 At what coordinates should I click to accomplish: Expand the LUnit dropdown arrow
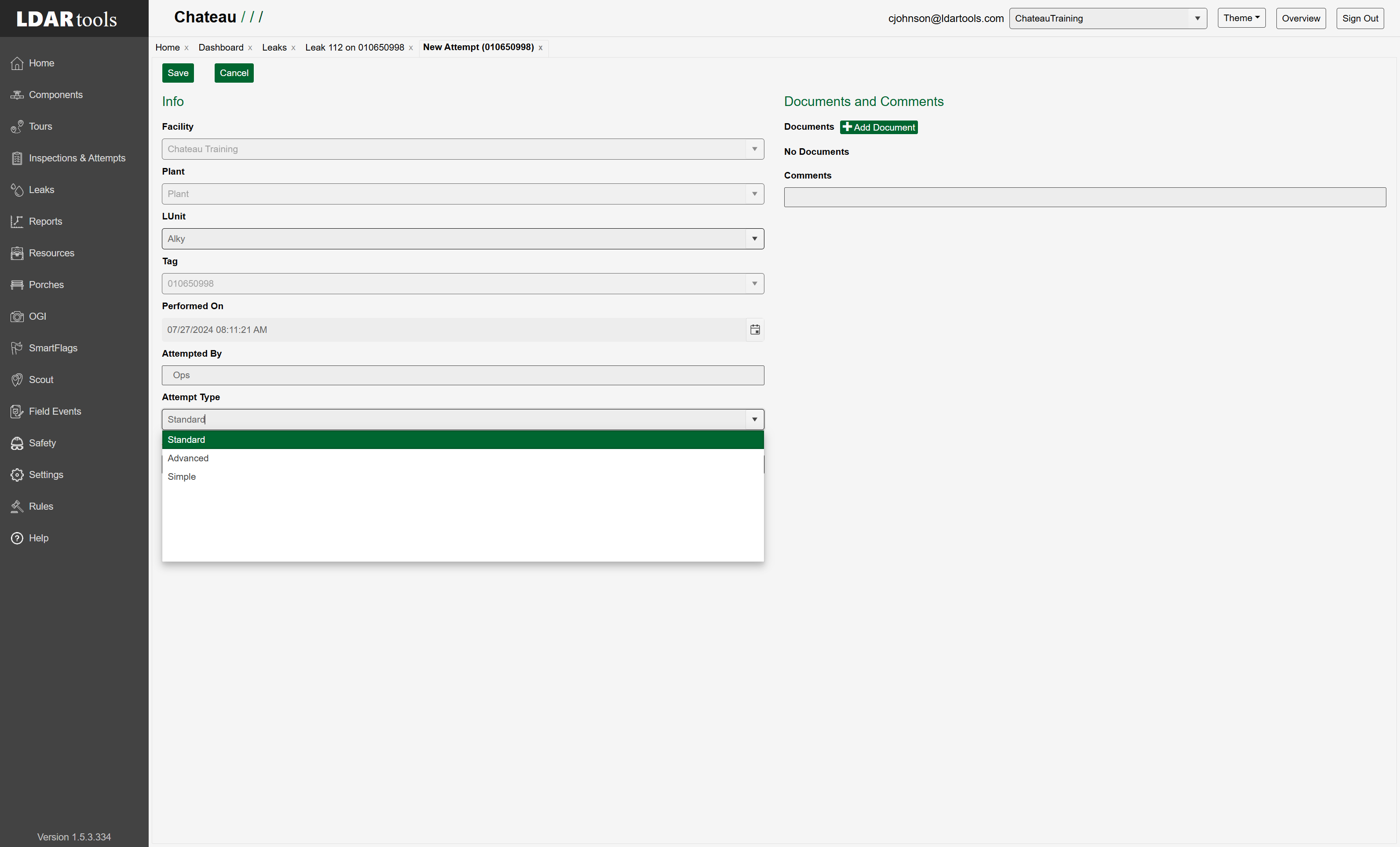pos(755,239)
